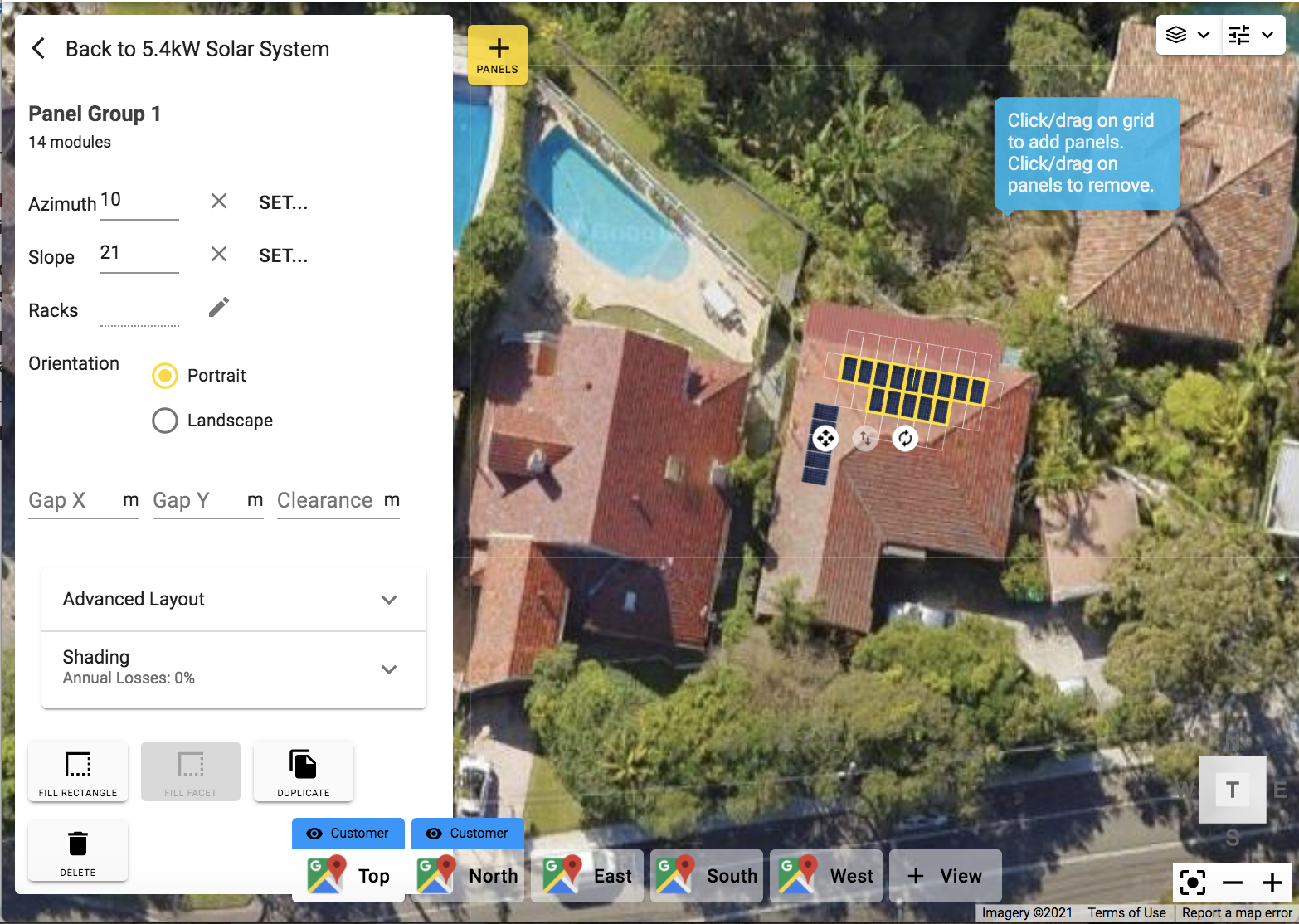The image size is (1299, 924).
Task: Go back to 5.4kW Solar System
Action: (x=38, y=49)
